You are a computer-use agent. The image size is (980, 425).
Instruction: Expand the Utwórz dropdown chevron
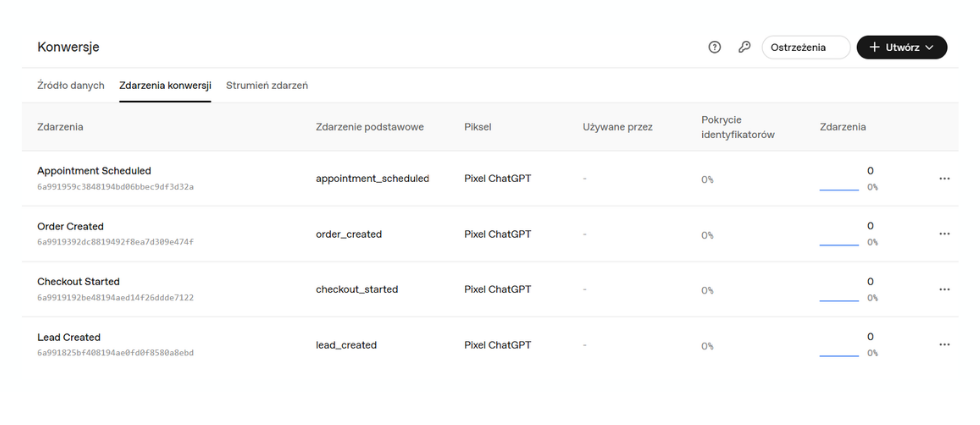(929, 48)
